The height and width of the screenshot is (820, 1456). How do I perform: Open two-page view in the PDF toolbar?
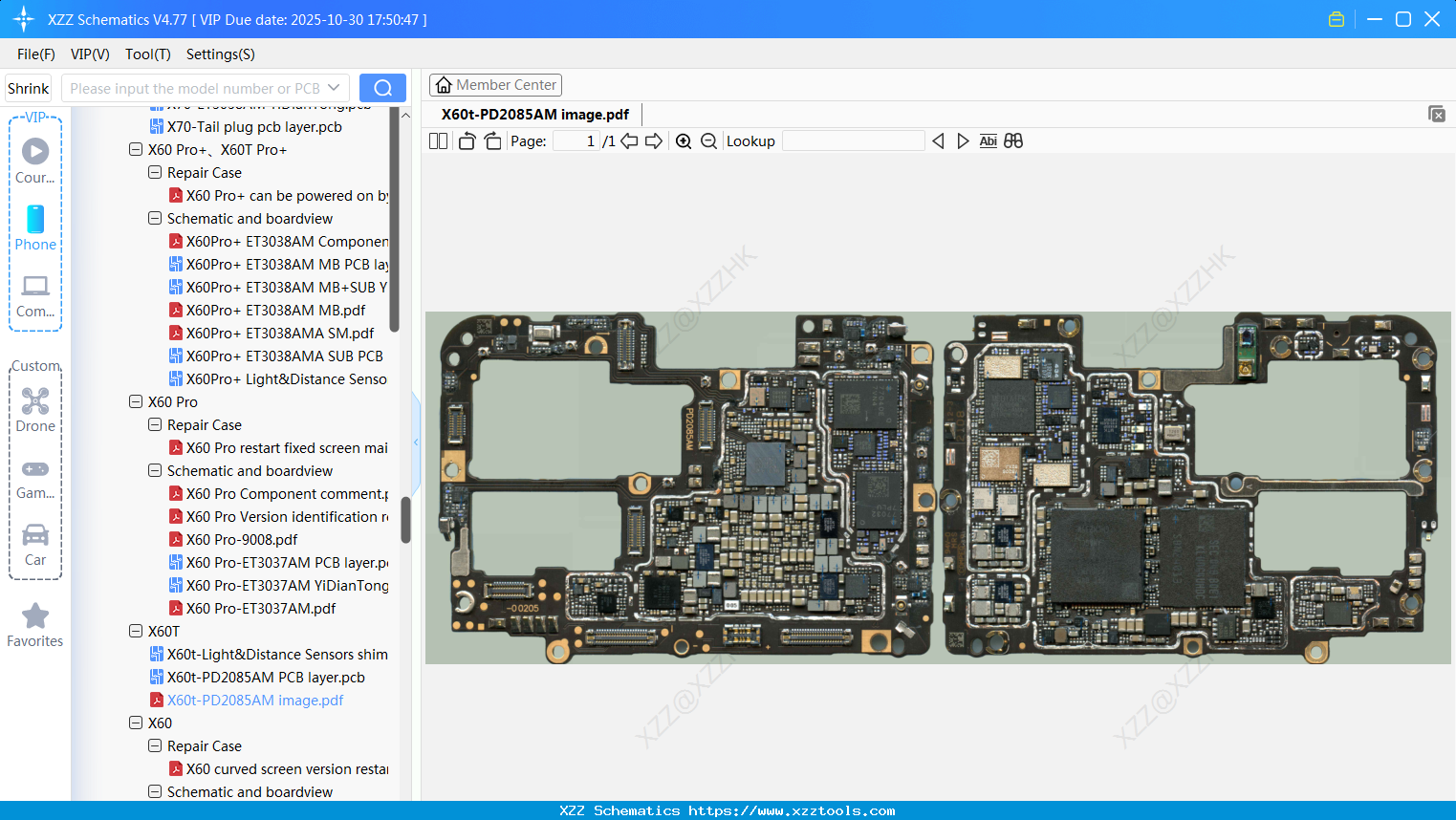[438, 140]
